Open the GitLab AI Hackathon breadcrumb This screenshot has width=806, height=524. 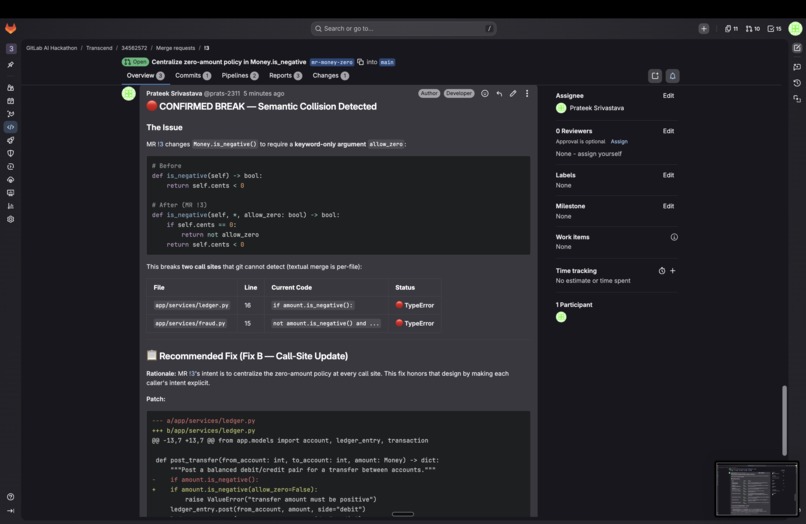point(51,48)
